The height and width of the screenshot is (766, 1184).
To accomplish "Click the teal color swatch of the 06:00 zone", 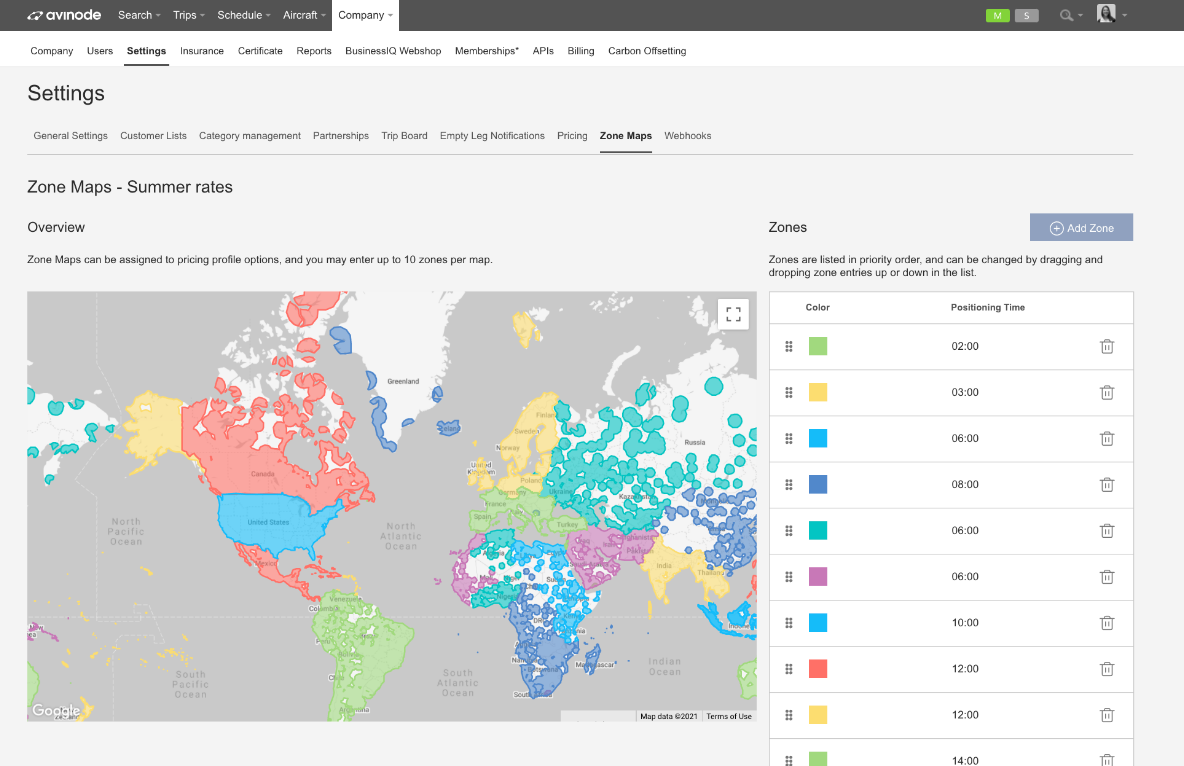I will tap(818, 530).
